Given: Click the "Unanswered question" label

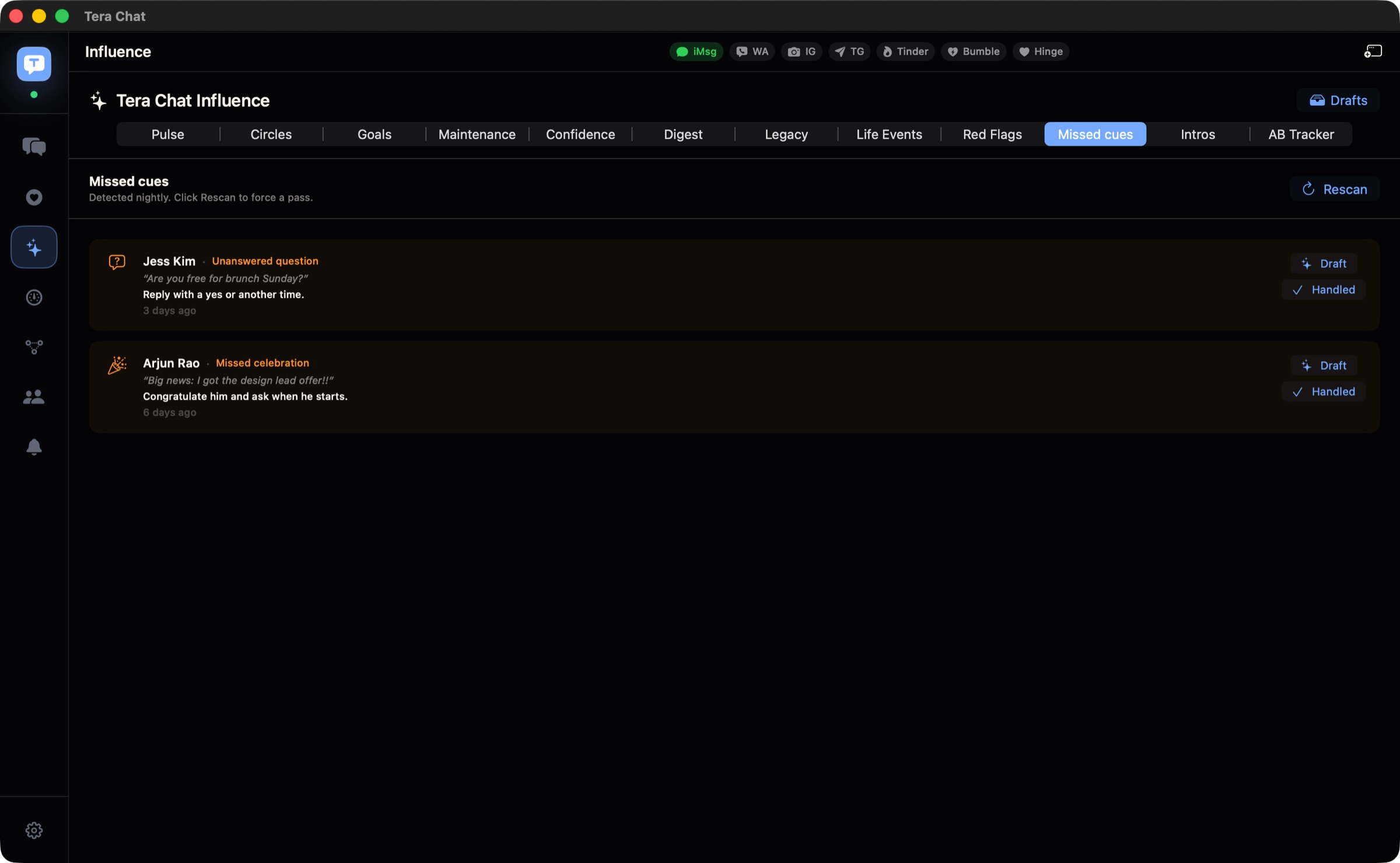Looking at the screenshot, I should click(x=265, y=261).
